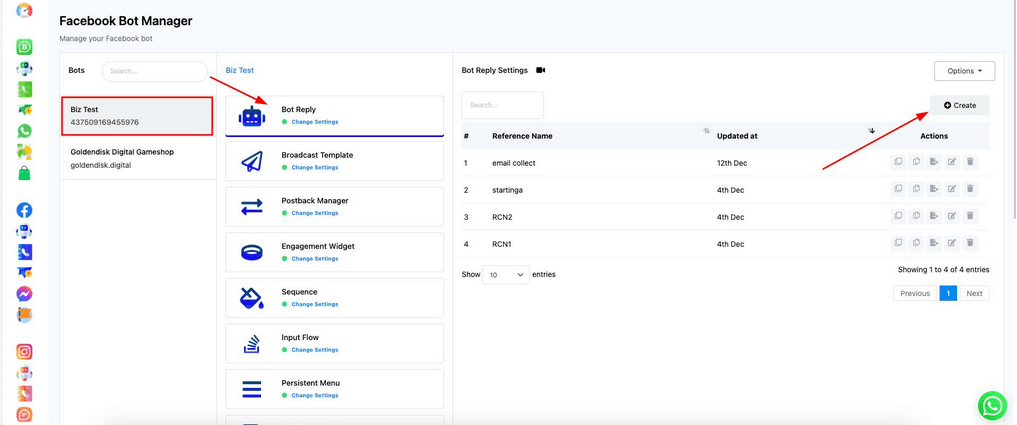The width and height of the screenshot is (1017, 425).
Task: Click the Create button
Action: pos(959,105)
